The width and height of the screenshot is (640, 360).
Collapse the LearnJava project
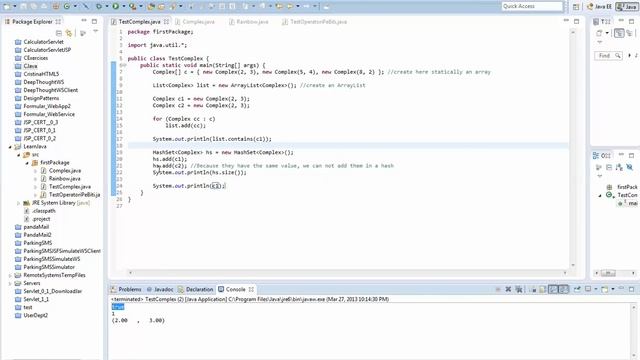(10, 147)
